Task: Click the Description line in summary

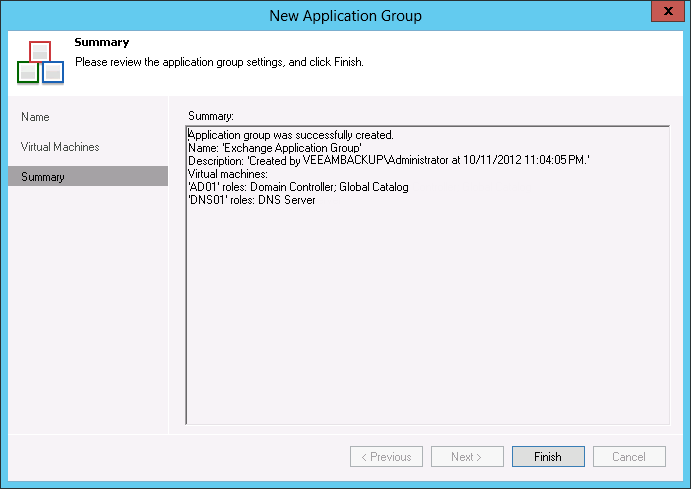Action: [389, 161]
